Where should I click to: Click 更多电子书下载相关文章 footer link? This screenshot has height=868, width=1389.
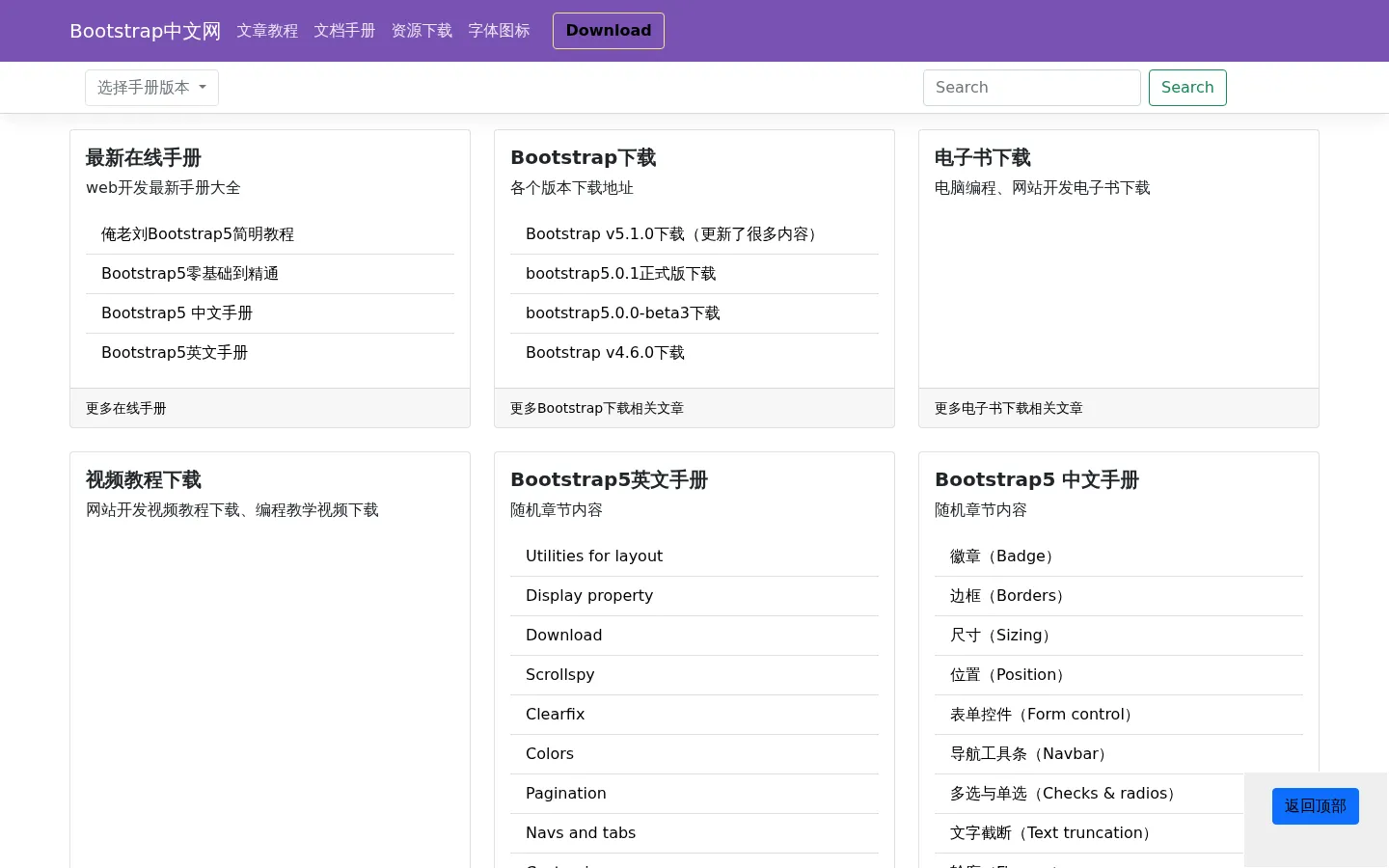pyautogui.click(x=1009, y=408)
